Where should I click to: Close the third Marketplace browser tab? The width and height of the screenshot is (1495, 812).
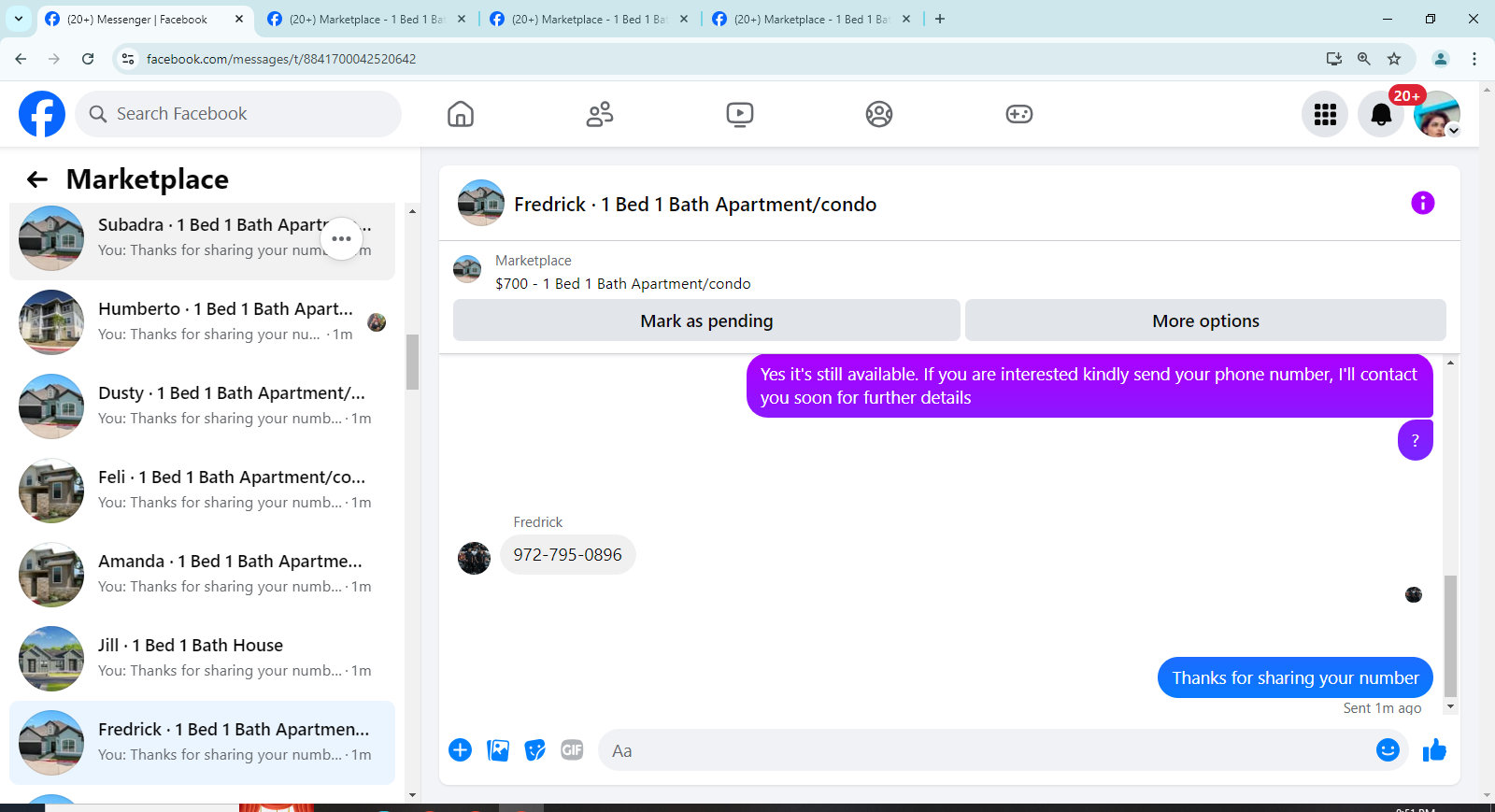pos(684,19)
